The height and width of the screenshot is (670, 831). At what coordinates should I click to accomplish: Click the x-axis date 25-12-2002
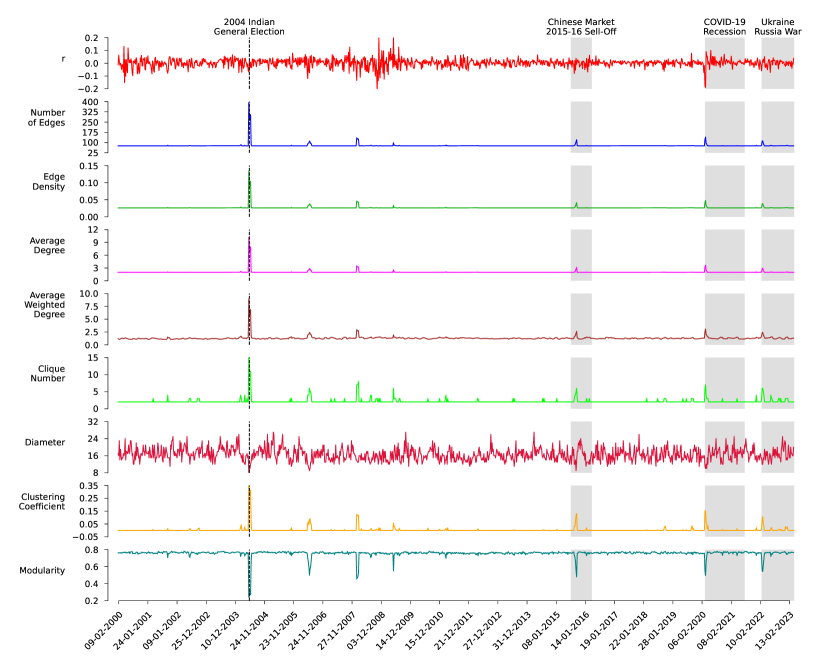click(191, 630)
